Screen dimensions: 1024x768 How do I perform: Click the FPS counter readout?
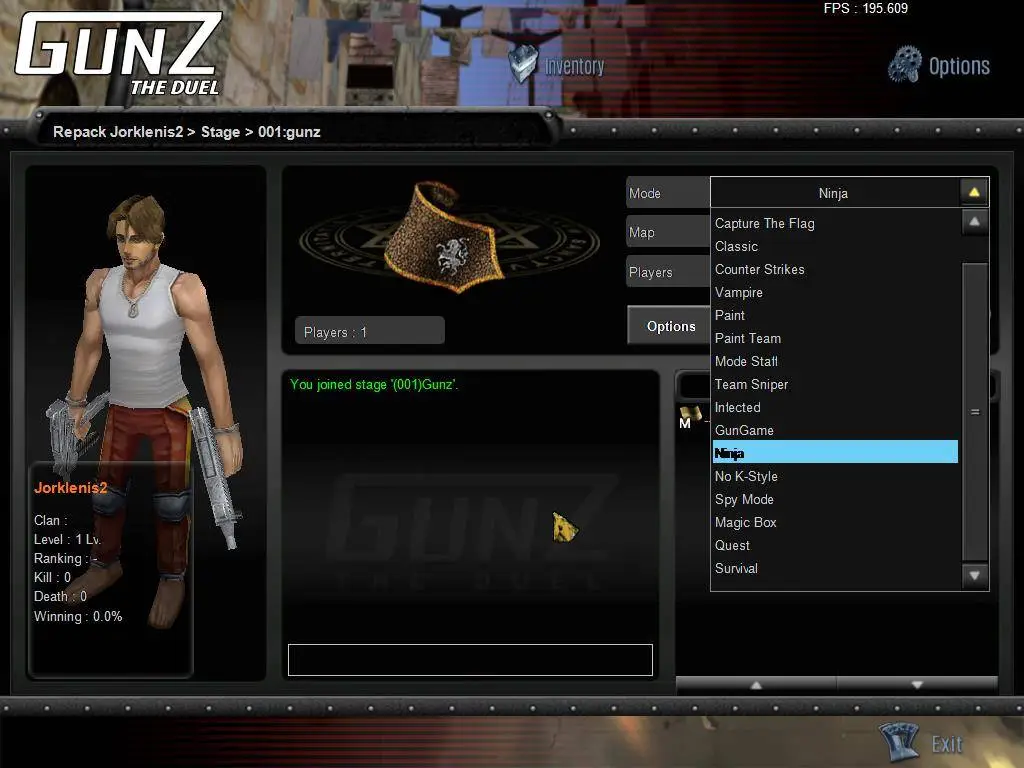click(865, 8)
